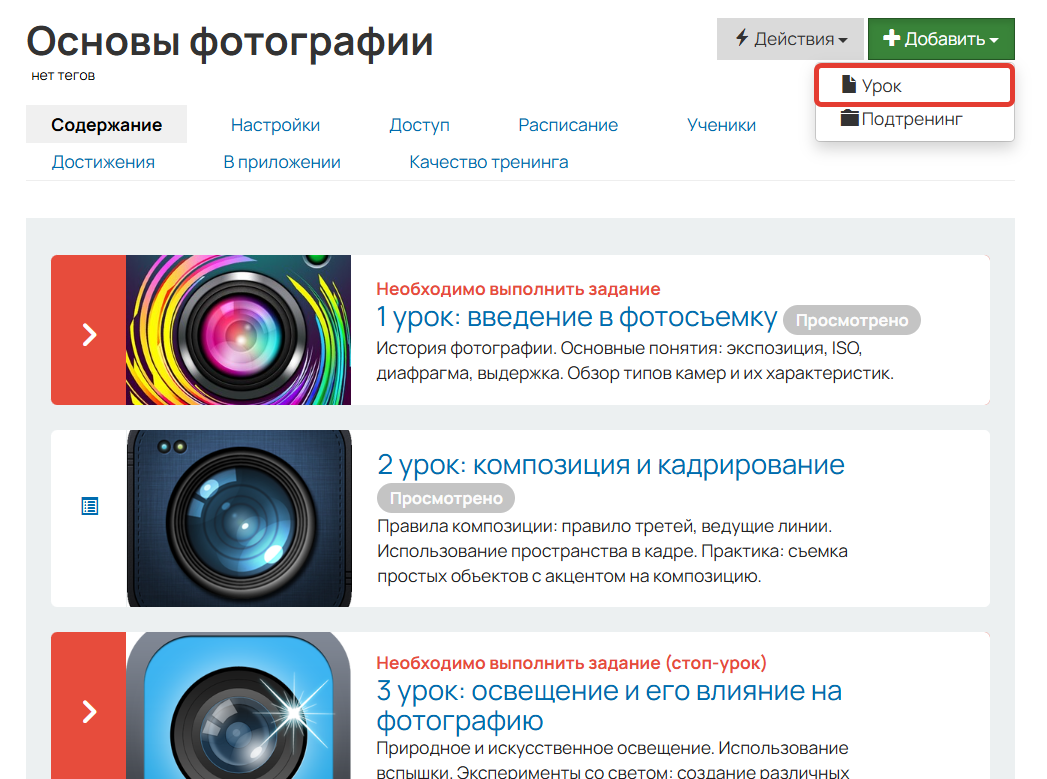Open link 1 урок: введение в фотосъемку
1047x779 pixels.
coord(576,317)
